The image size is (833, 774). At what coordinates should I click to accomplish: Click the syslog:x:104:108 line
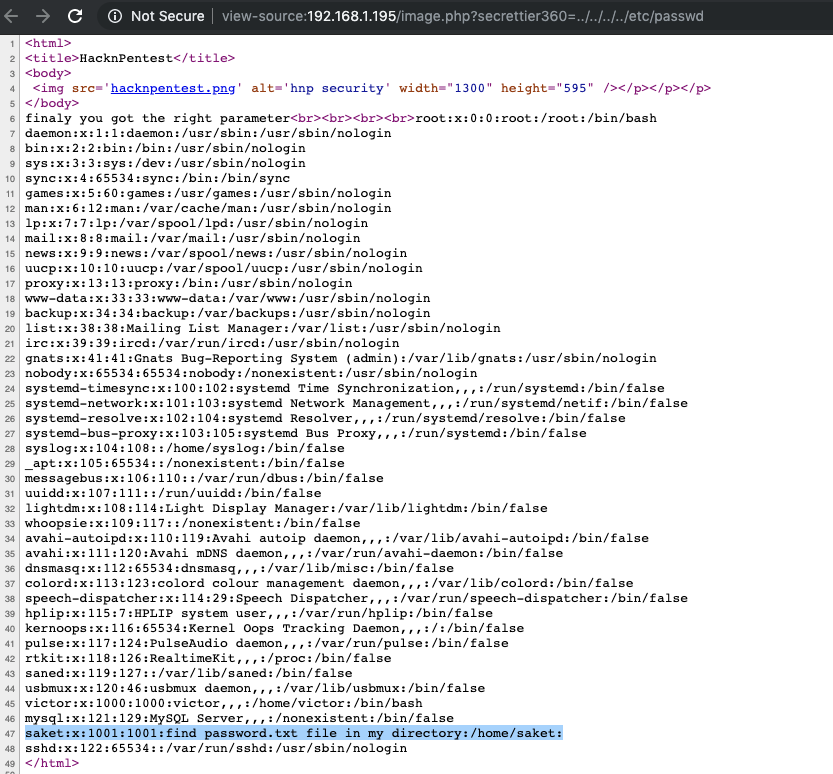coord(184,448)
